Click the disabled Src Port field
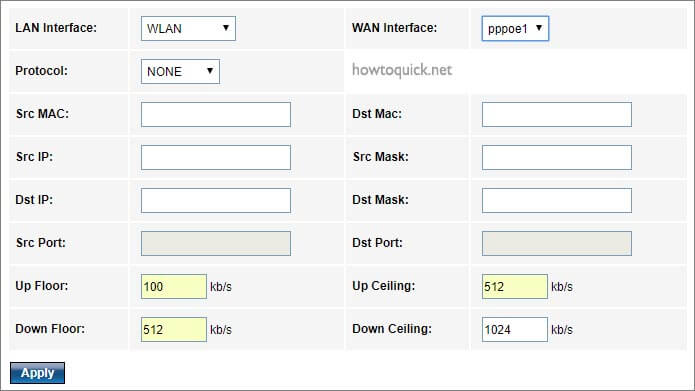This screenshot has width=695, height=391. pyautogui.click(x=216, y=243)
